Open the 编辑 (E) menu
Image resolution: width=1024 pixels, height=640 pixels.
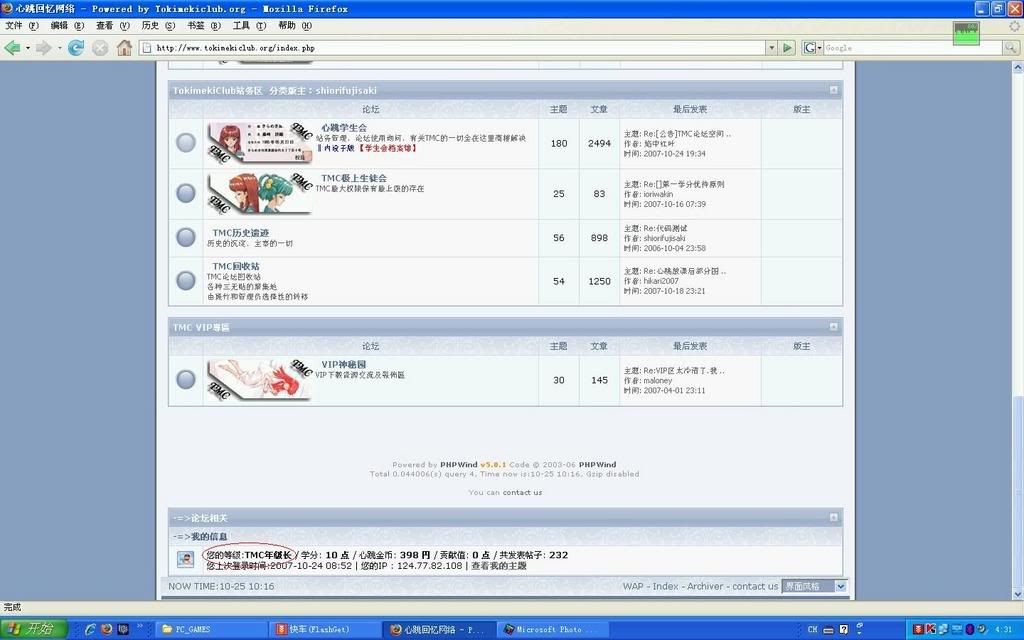pyautogui.click(x=67, y=26)
